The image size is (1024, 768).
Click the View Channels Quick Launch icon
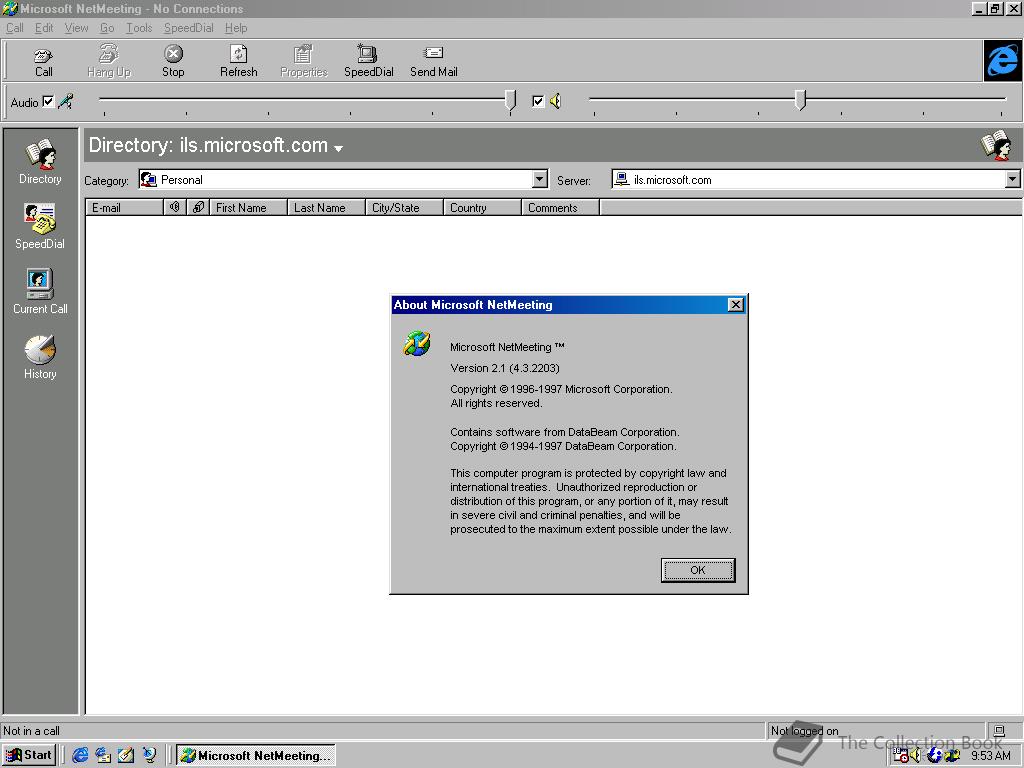pyautogui.click(x=149, y=755)
